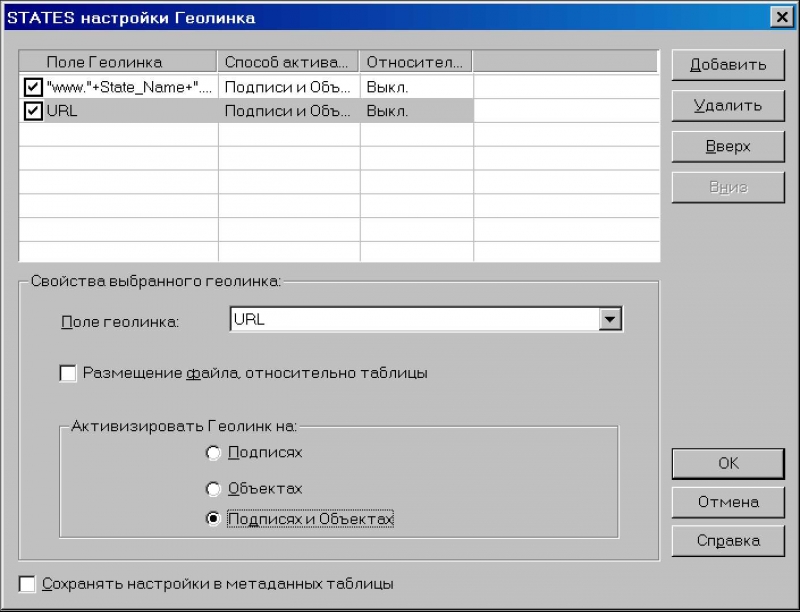The image size is (800, 612).
Task: Select the URL row in the list
Action: tap(246, 111)
